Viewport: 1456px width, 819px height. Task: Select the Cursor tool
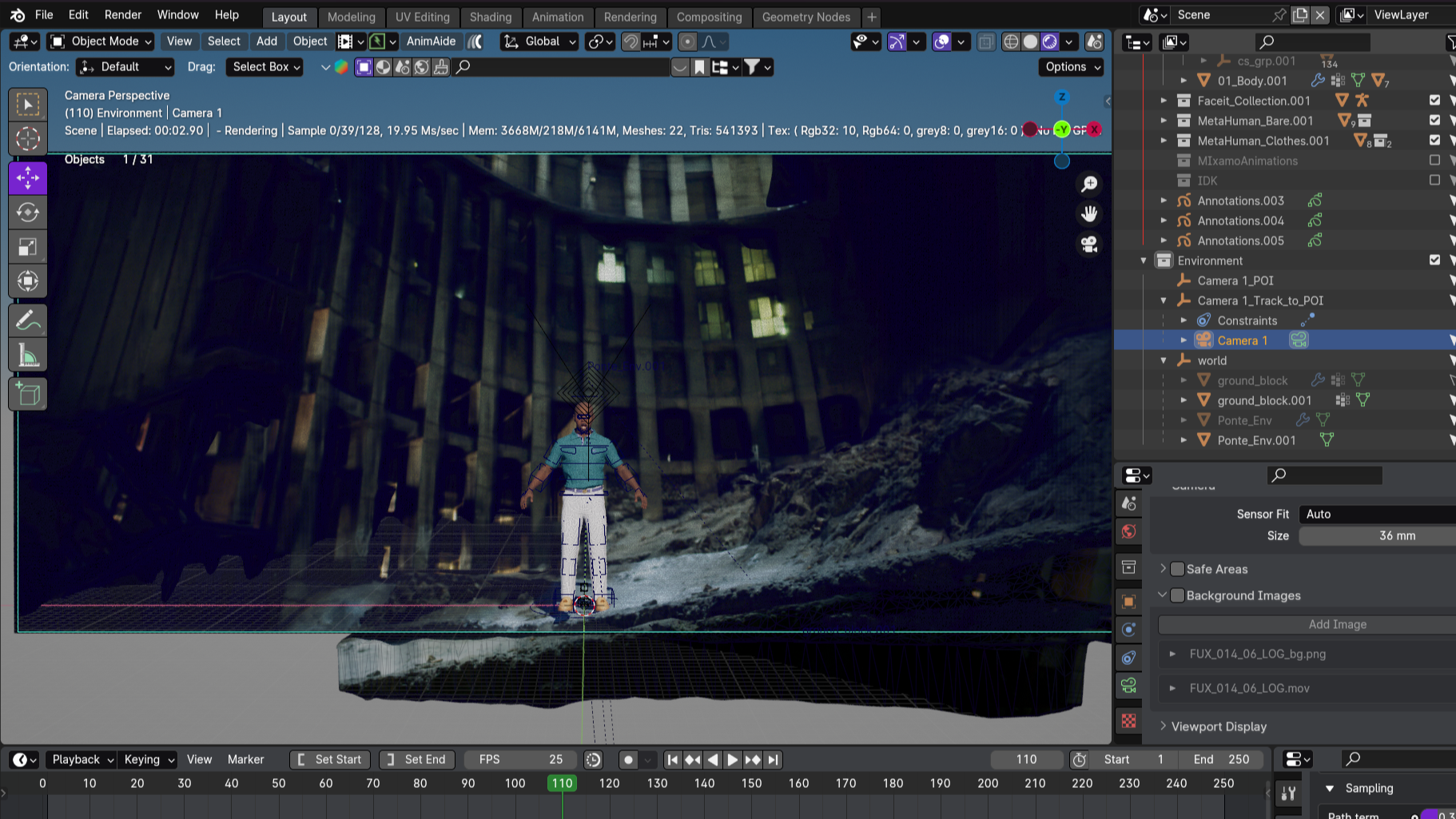[x=28, y=139]
